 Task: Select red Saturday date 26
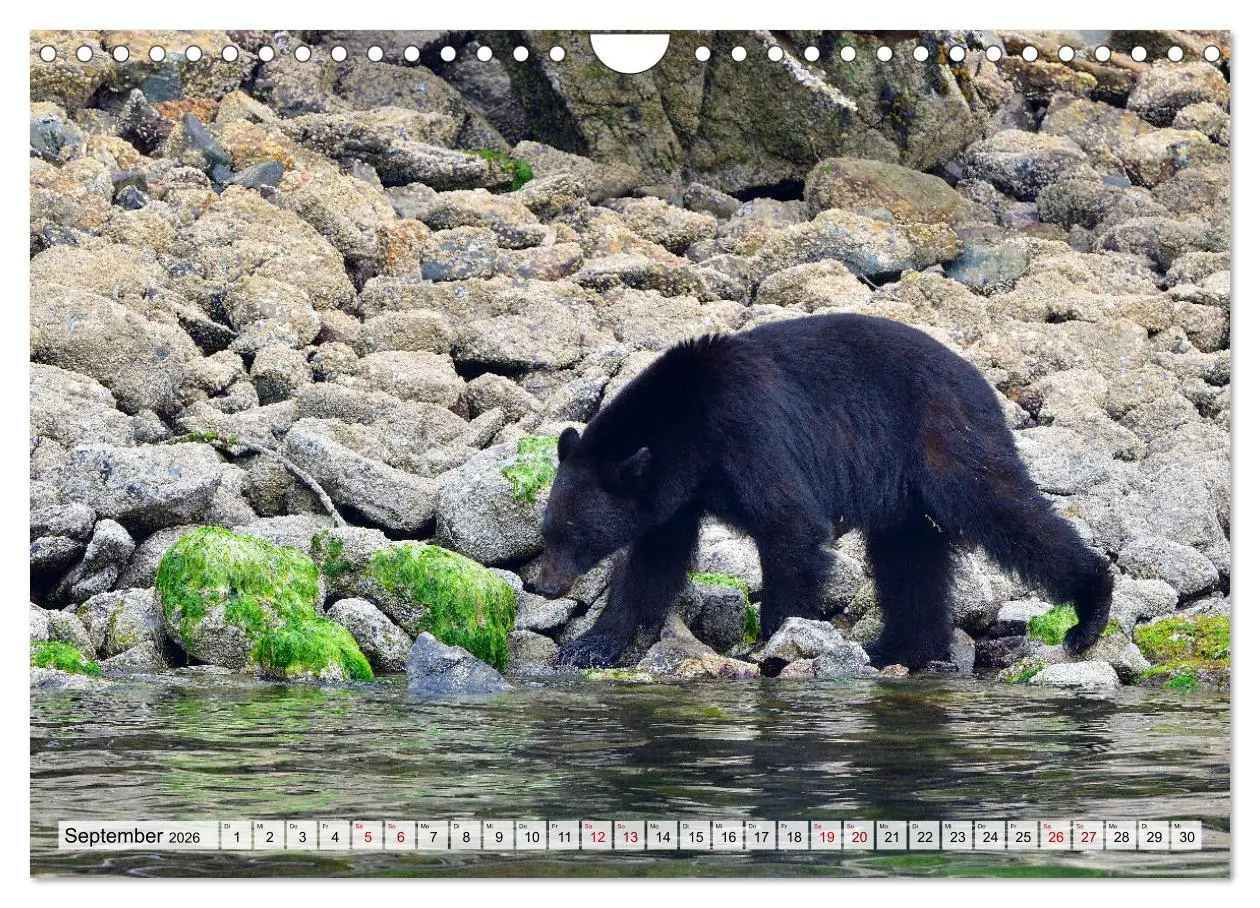[x=1054, y=836]
